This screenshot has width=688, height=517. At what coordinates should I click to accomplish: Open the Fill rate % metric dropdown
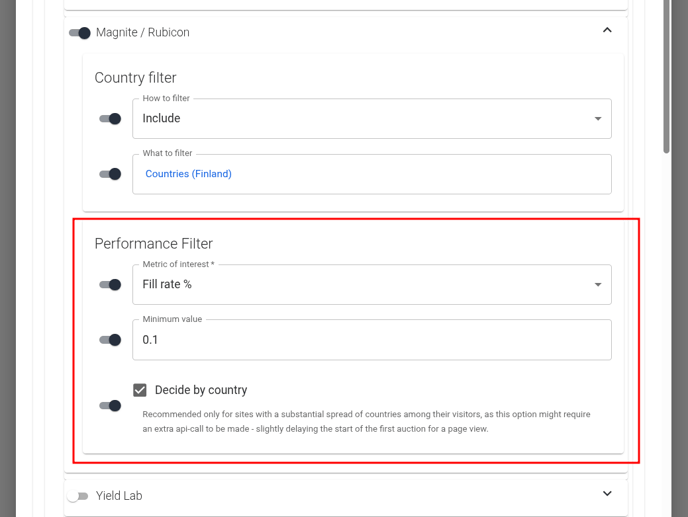pos(360,285)
